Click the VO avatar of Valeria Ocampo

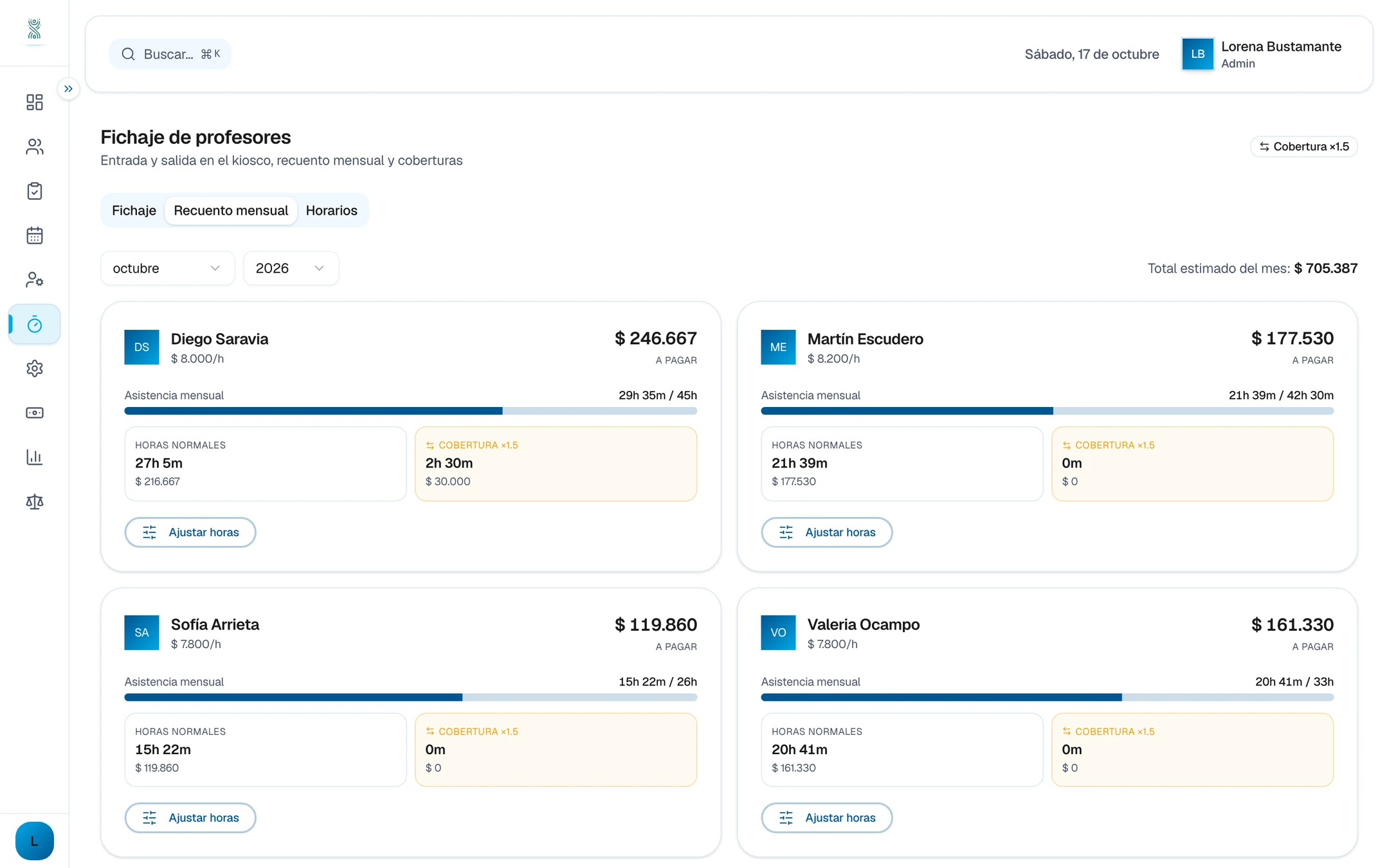[x=778, y=633]
